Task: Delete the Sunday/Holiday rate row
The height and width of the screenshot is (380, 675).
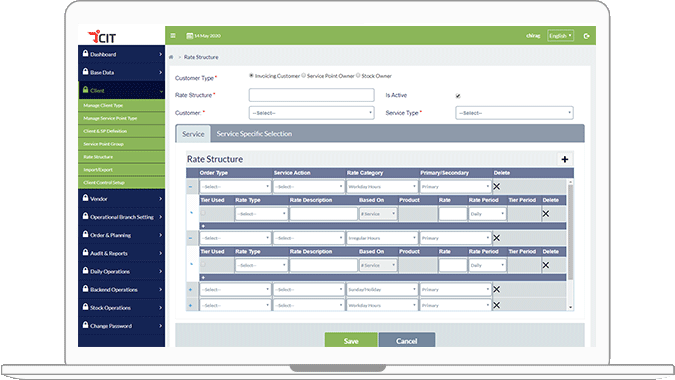Action: 496,290
